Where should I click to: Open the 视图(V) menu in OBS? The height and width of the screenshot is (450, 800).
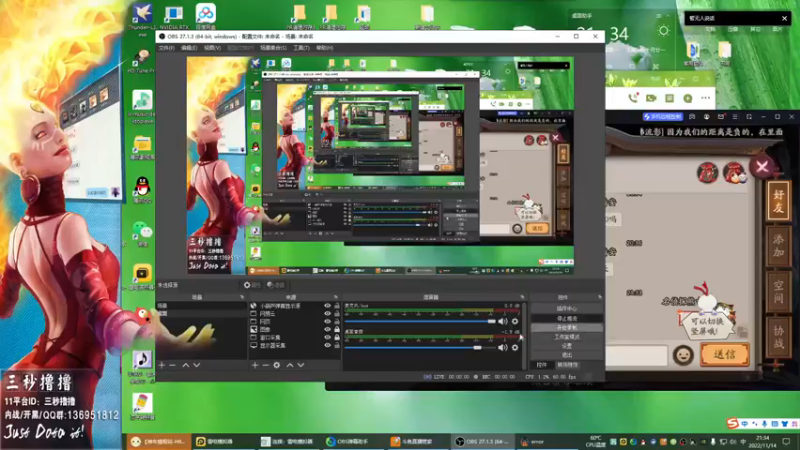click(x=212, y=48)
